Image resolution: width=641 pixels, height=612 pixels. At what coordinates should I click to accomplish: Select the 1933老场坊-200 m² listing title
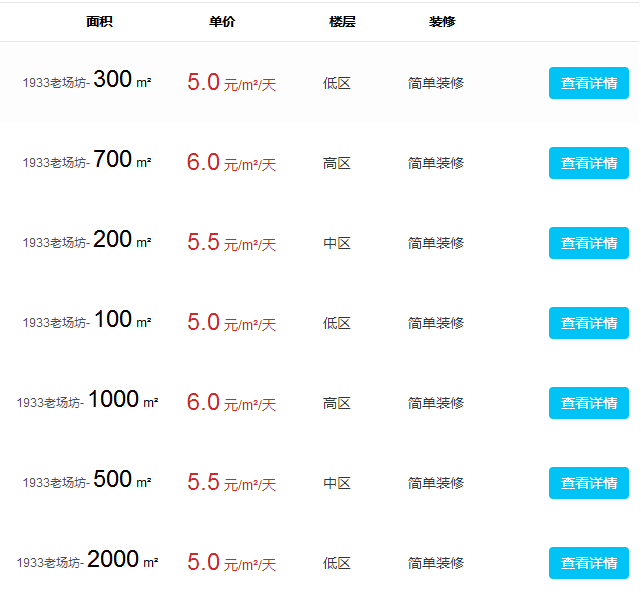87,241
